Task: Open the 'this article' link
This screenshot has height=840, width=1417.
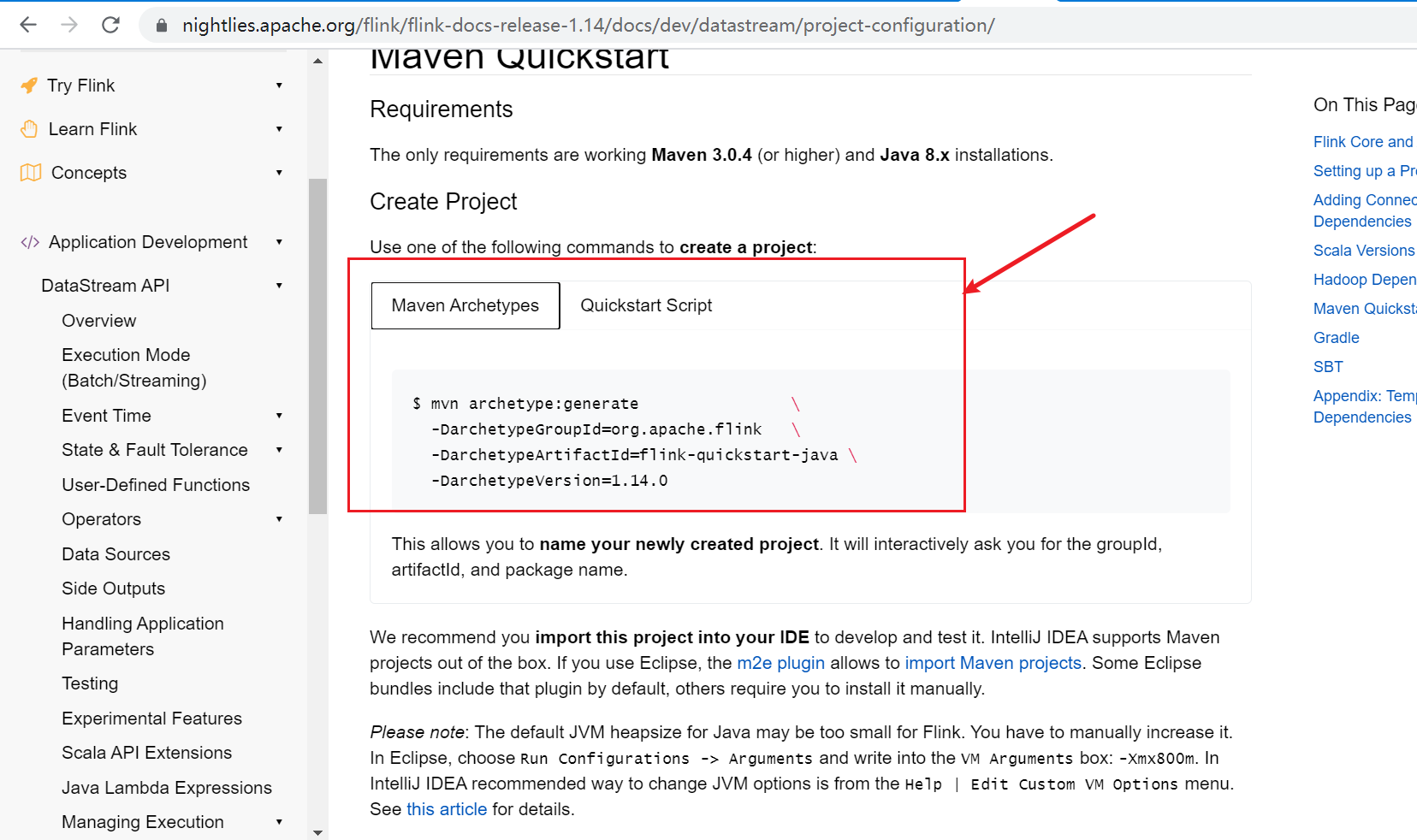Action: tap(447, 809)
